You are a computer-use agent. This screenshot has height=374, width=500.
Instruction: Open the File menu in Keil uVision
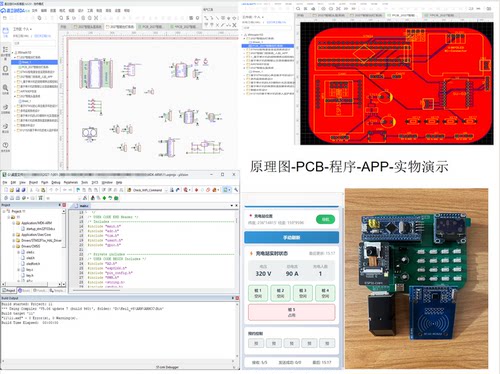click(5, 182)
